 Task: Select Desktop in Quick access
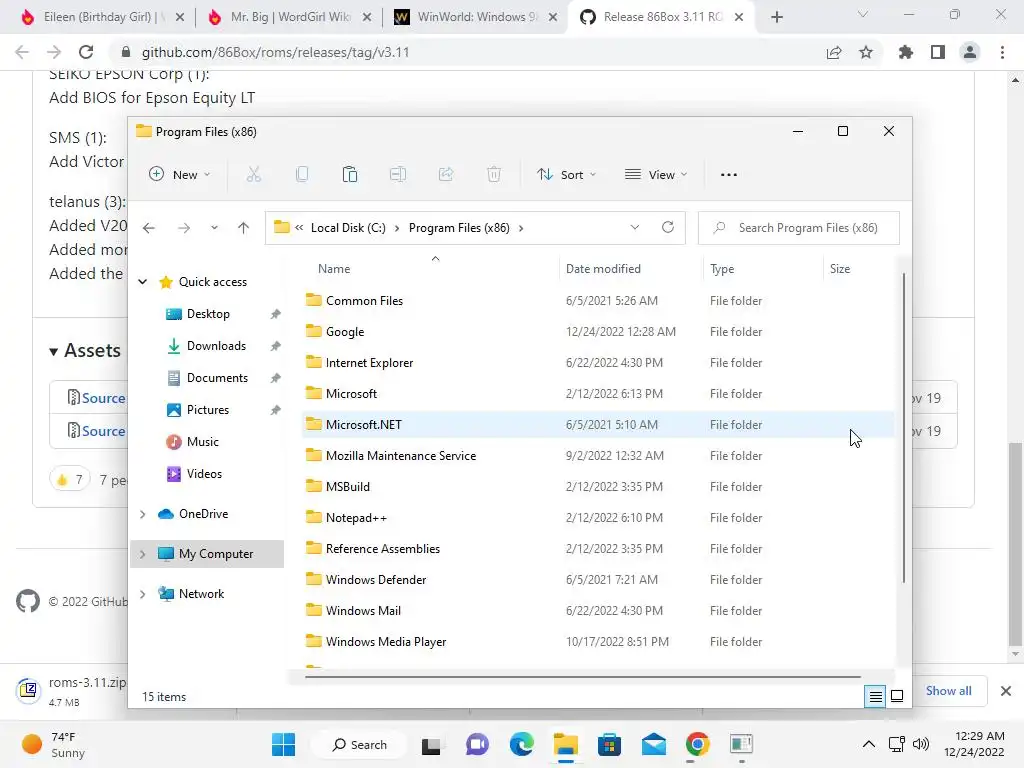coord(208,314)
